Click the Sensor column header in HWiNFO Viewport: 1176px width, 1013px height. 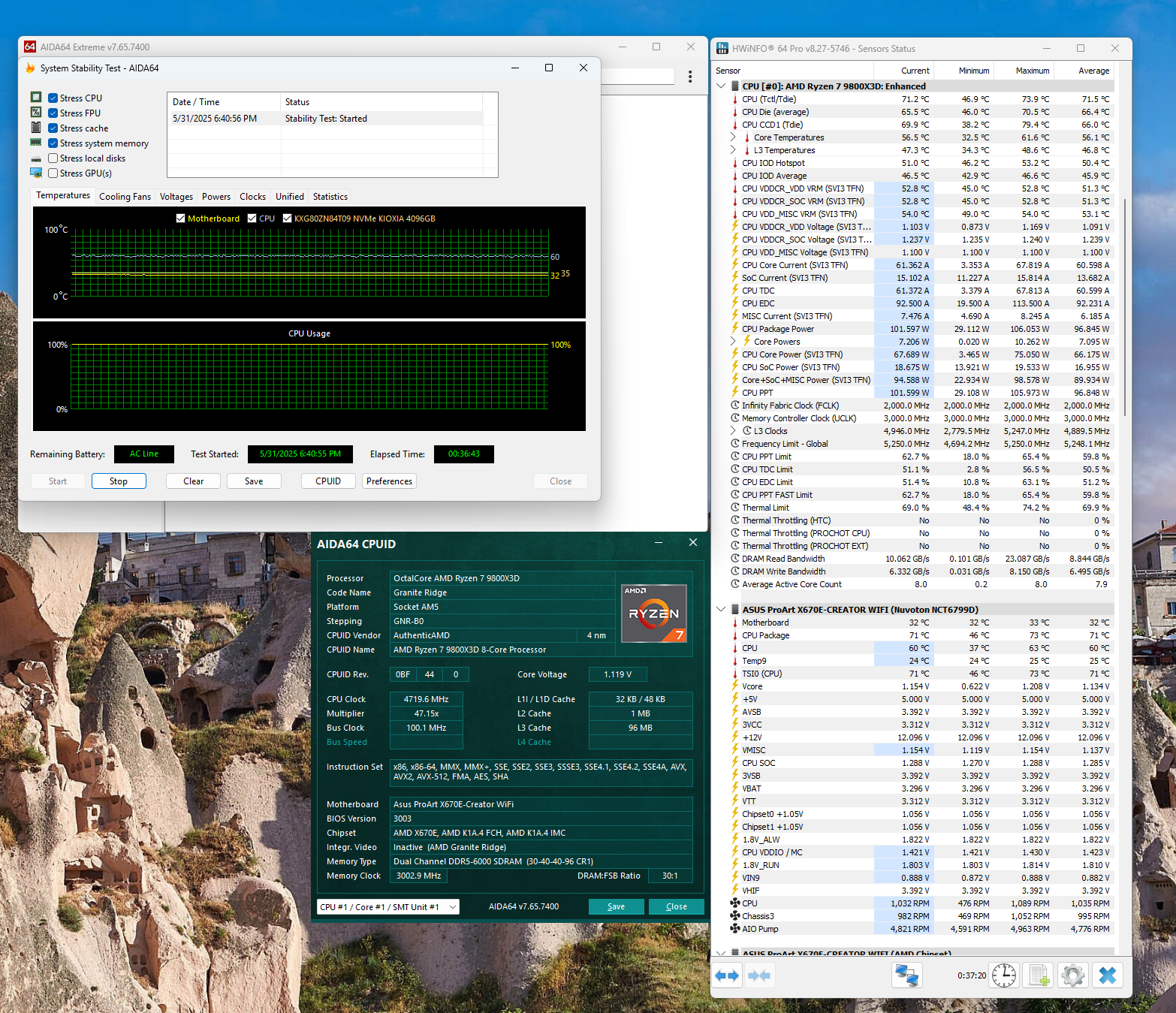pyautogui.click(x=792, y=71)
